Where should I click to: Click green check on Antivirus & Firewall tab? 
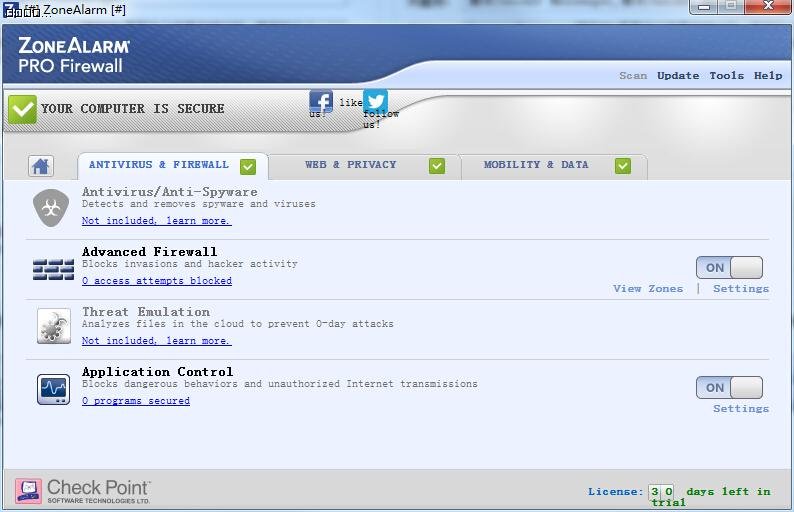(248, 167)
